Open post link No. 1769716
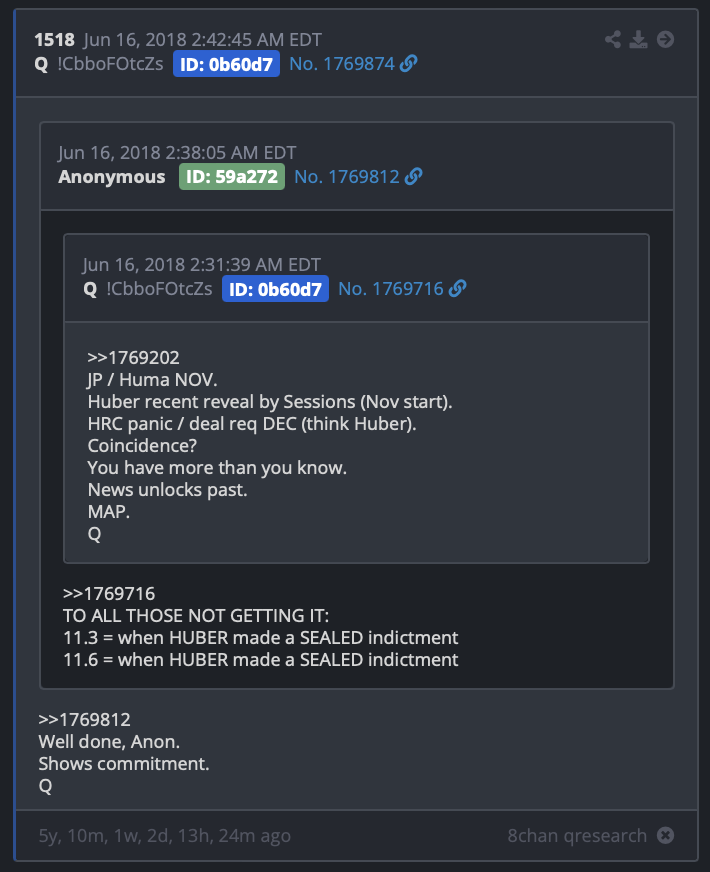This screenshot has height=872, width=710. pos(391,289)
